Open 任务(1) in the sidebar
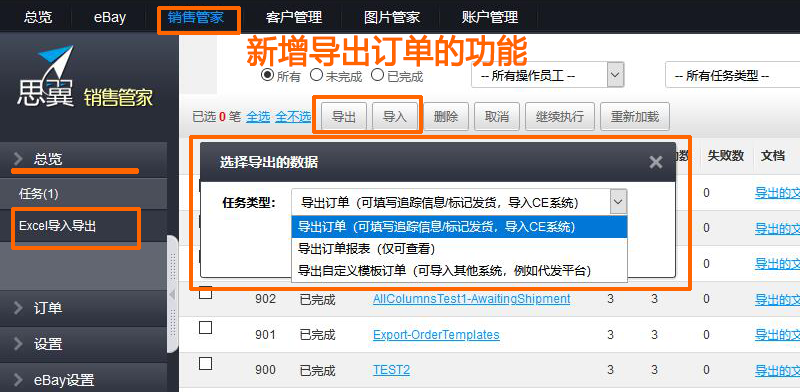 83,194
